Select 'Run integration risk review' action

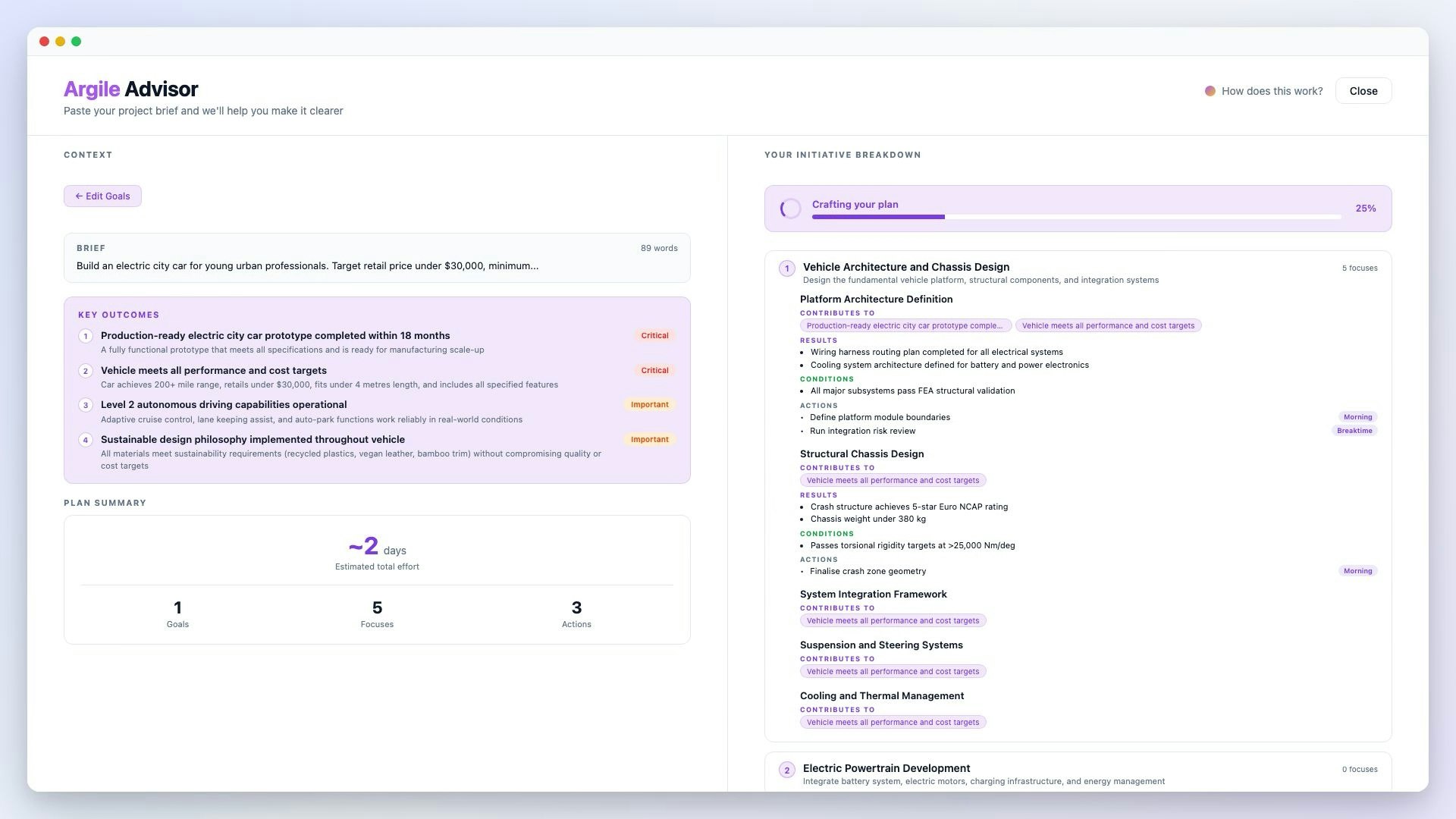[862, 431]
